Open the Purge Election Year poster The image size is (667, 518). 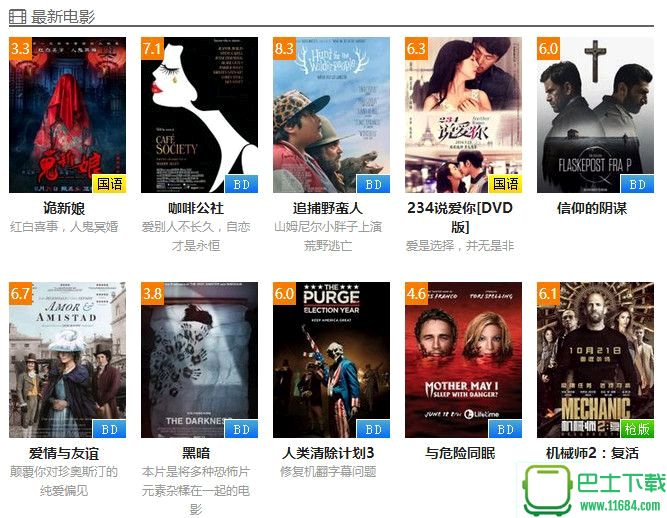(331, 360)
